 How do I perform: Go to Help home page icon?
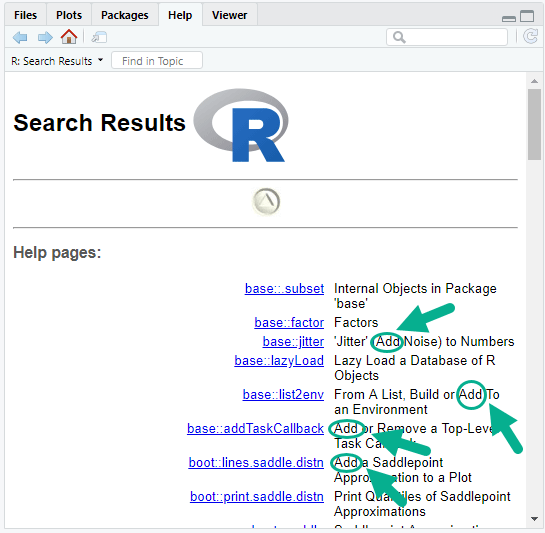[x=69, y=37]
